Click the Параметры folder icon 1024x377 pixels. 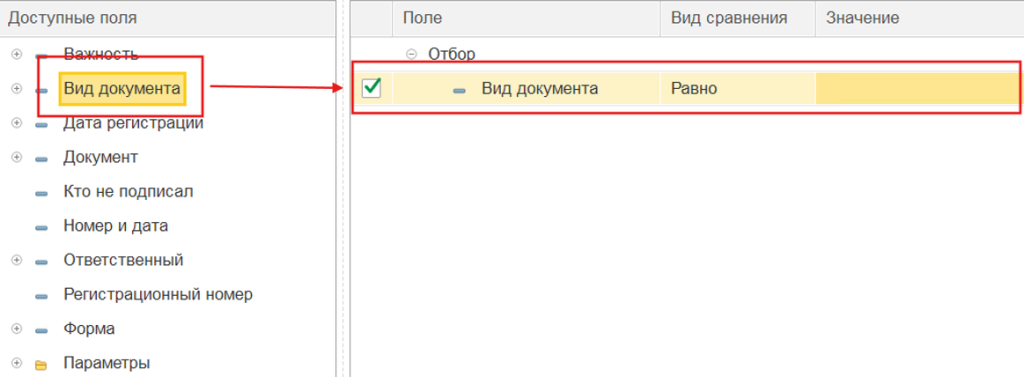tap(41, 364)
